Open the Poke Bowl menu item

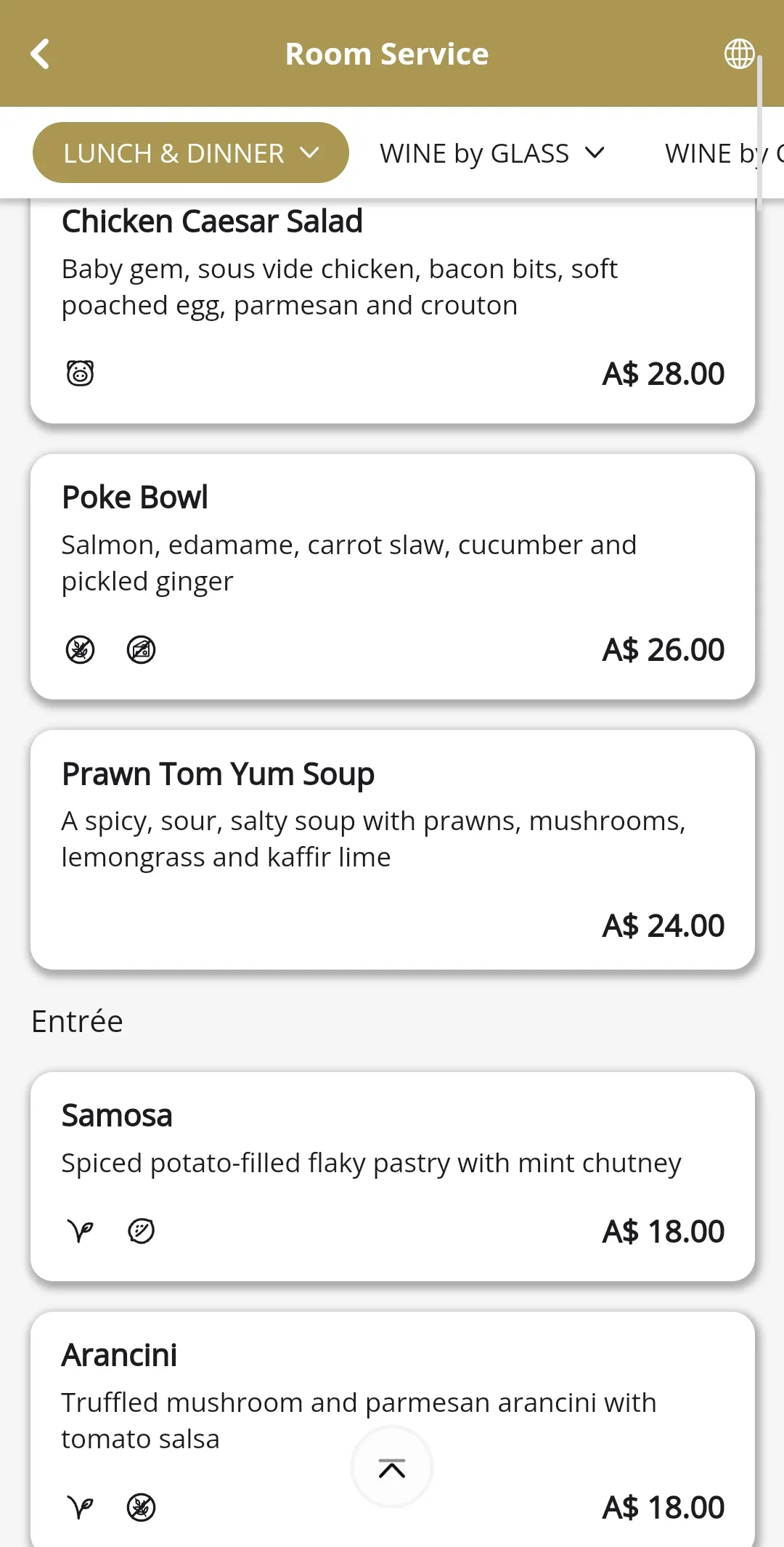pyautogui.click(x=393, y=577)
